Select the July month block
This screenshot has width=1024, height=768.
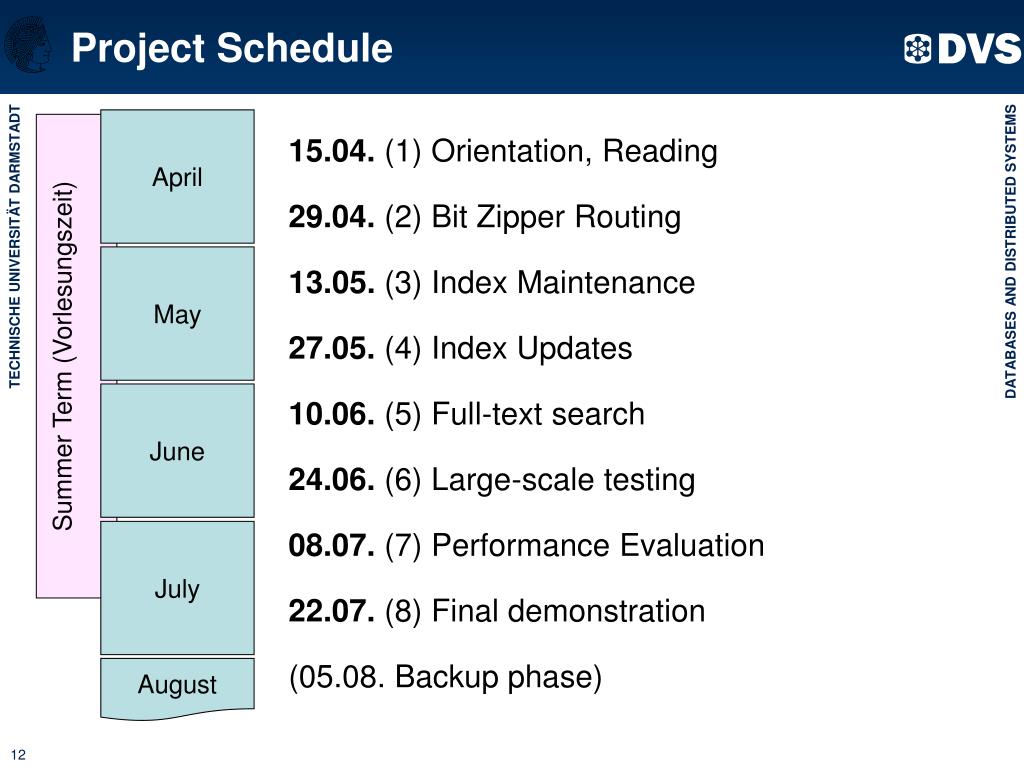pyautogui.click(x=177, y=588)
